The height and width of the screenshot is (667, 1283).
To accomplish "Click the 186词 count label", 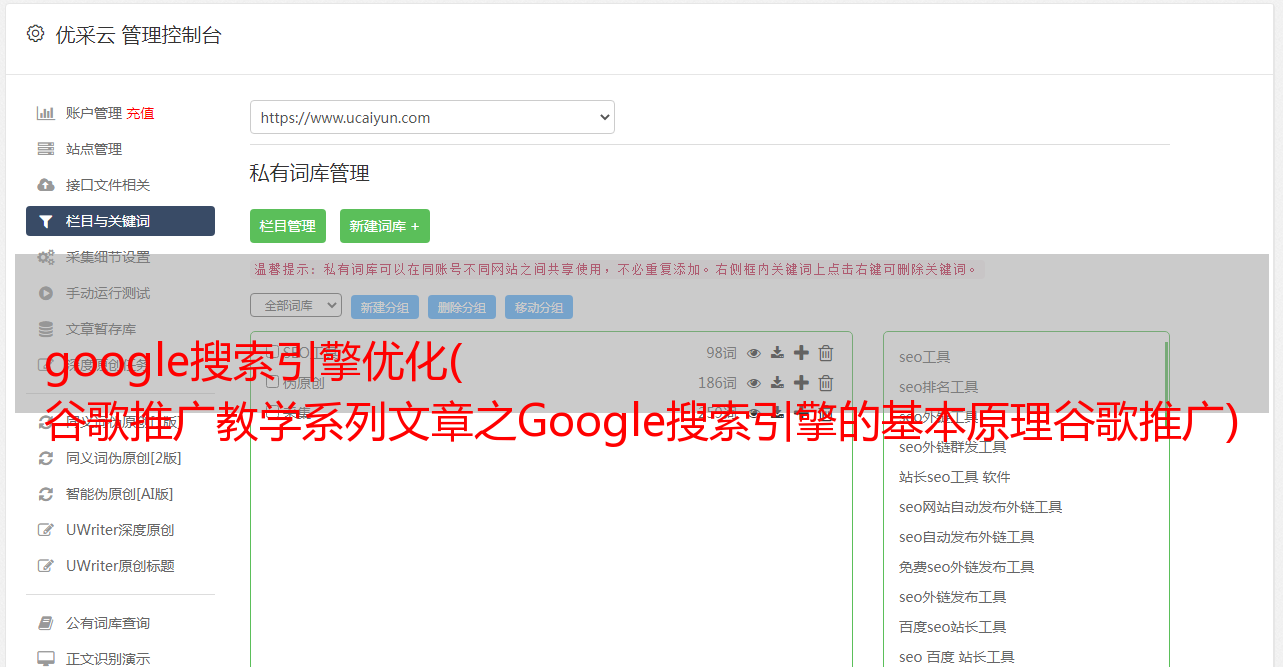I will pyautogui.click(x=717, y=383).
